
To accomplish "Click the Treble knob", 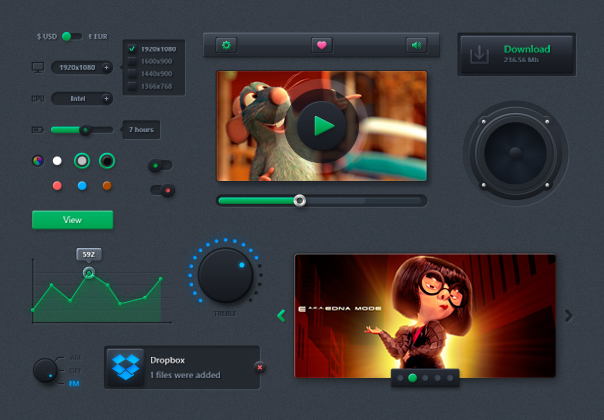I will [x=225, y=275].
